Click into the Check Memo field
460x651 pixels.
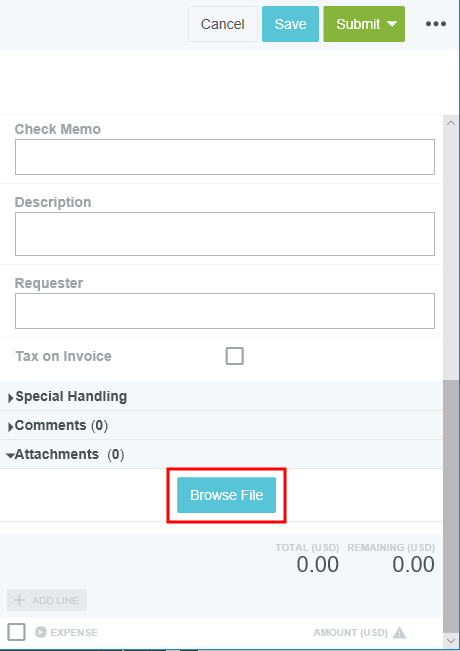(225, 157)
